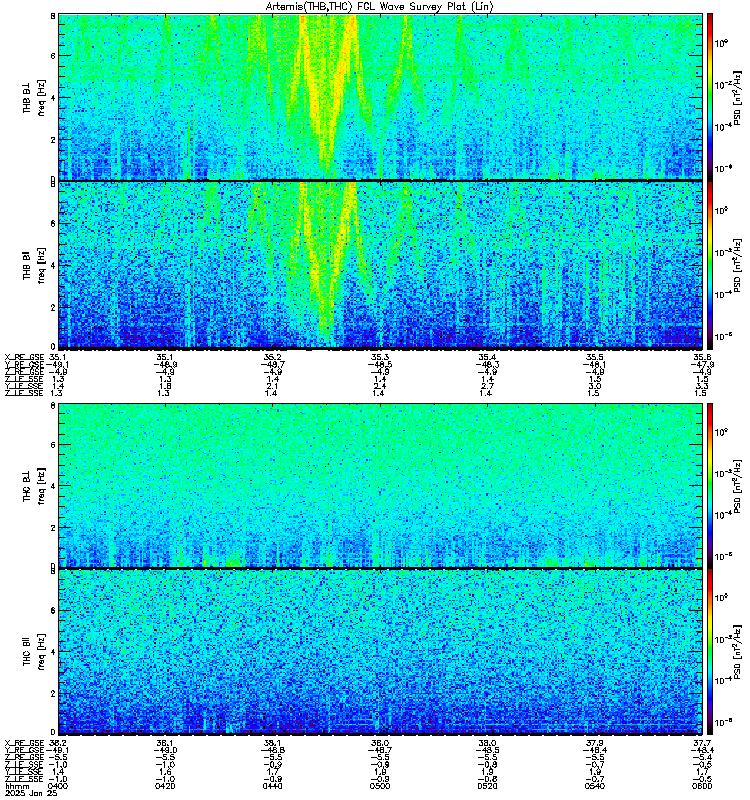Image resolution: width=750 pixels, height=800 pixels.
Task: Click the "0500" time tick label
Action: pos(380,786)
